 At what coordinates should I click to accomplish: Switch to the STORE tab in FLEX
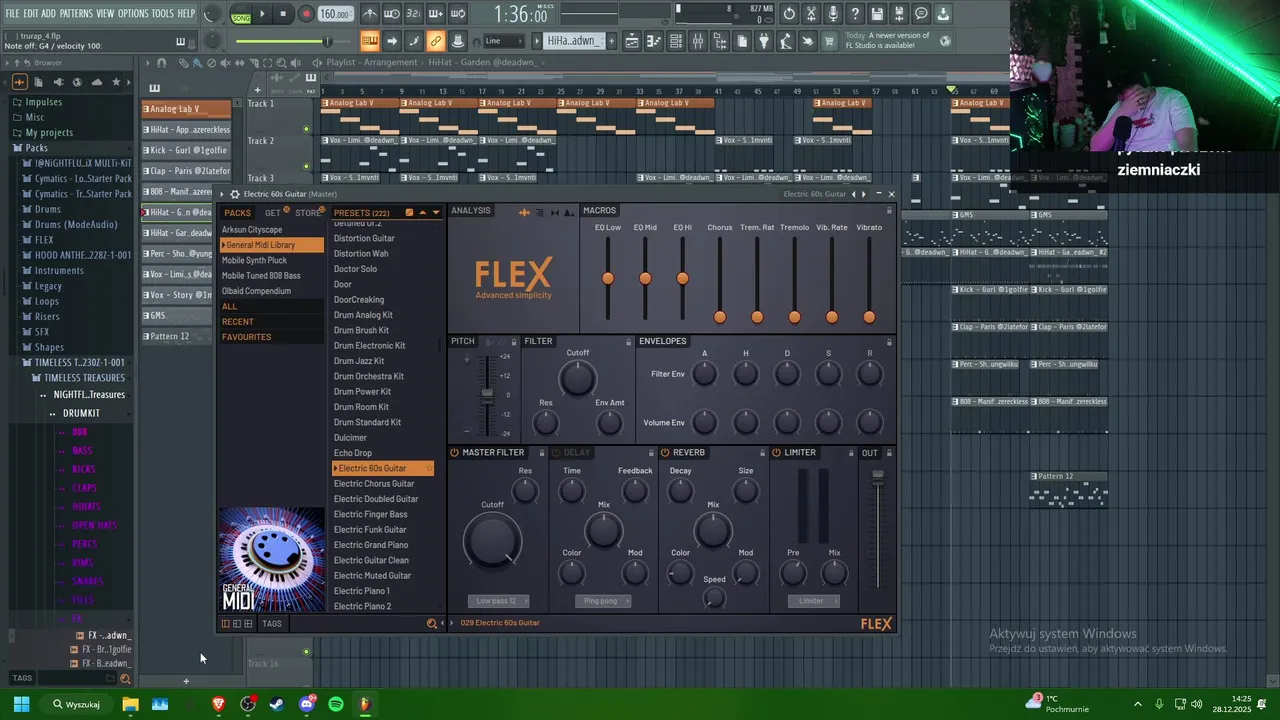[308, 213]
